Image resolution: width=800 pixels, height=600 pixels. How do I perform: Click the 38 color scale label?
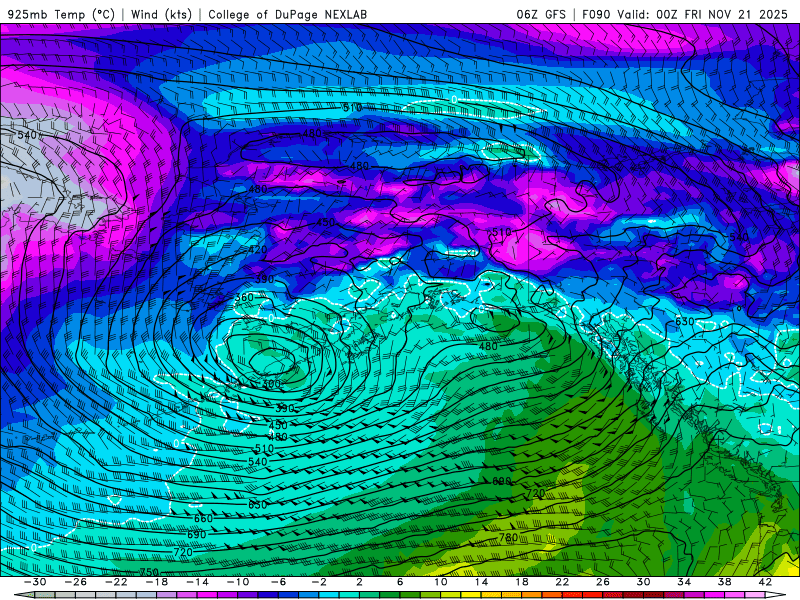pos(724,582)
